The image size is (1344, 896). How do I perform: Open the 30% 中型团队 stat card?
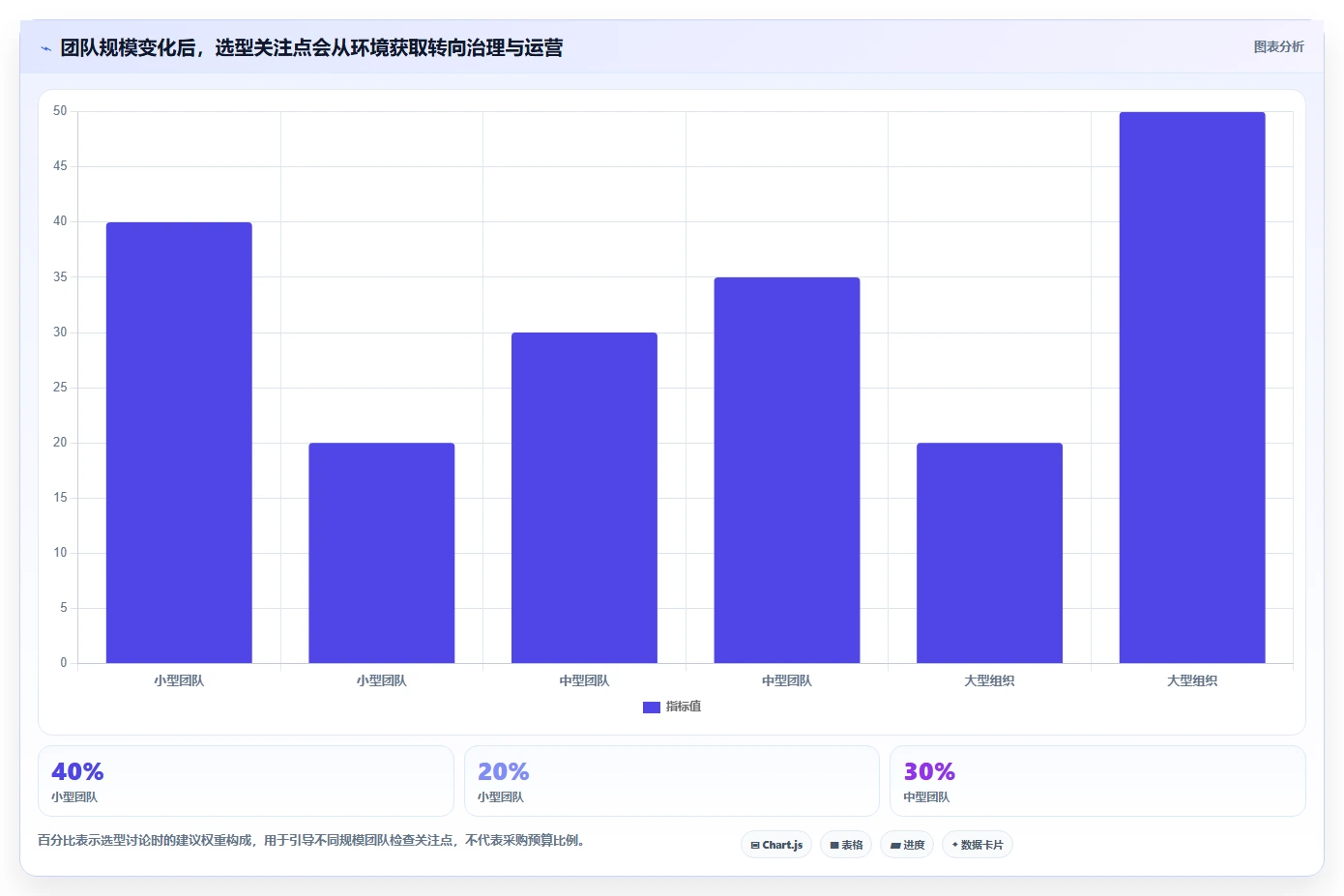pyautogui.click(x=1097, y=781)
